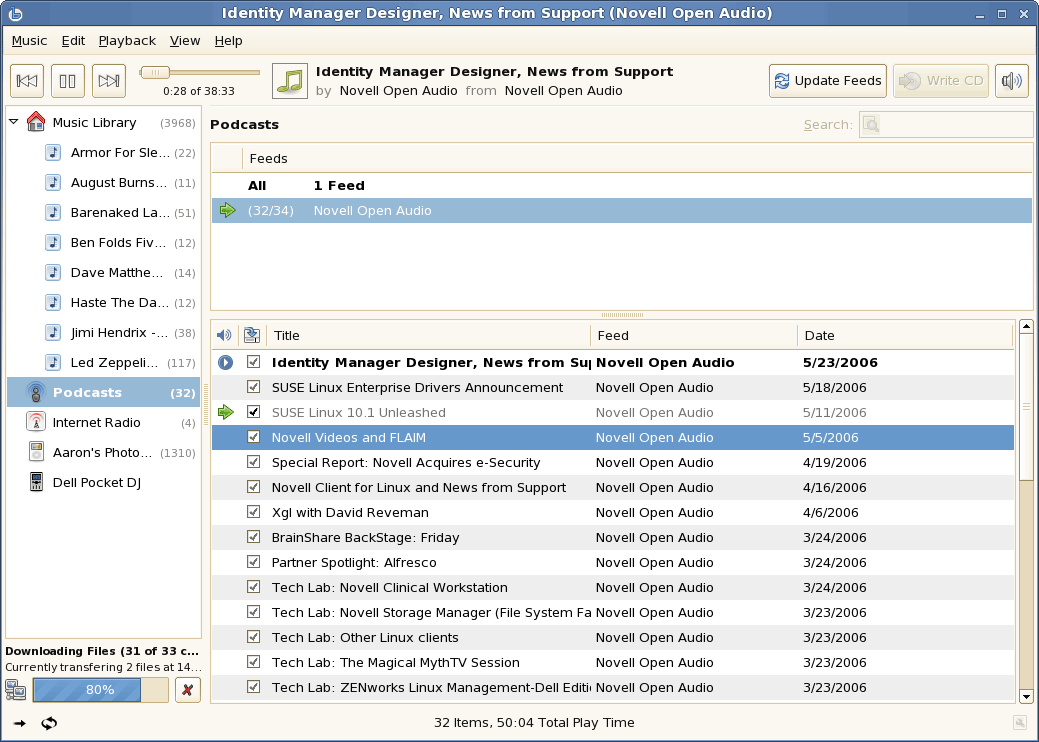The width and height of the screenshot is (1039, 742).
Task: Collapse the Music Library tree
Action: click(x=14, y=122)
